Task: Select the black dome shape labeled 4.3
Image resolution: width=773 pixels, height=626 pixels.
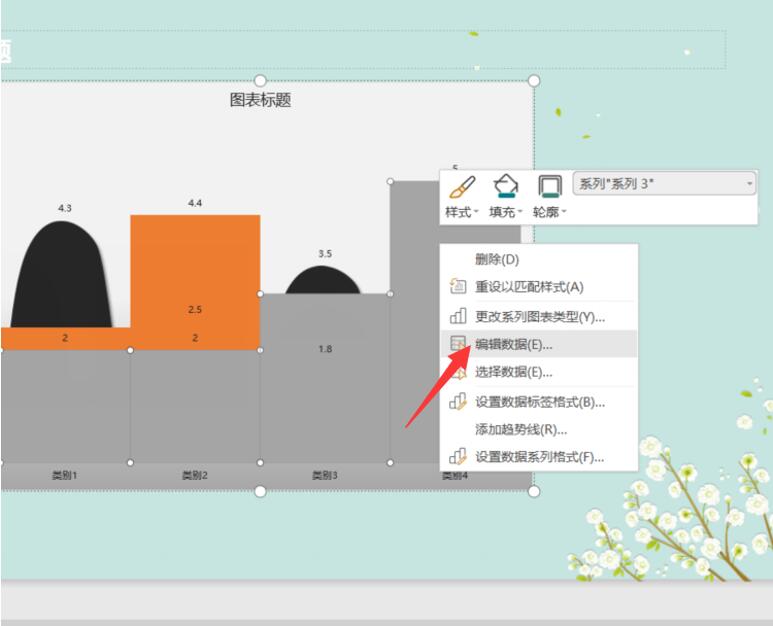Action: [x=62, y=275]
